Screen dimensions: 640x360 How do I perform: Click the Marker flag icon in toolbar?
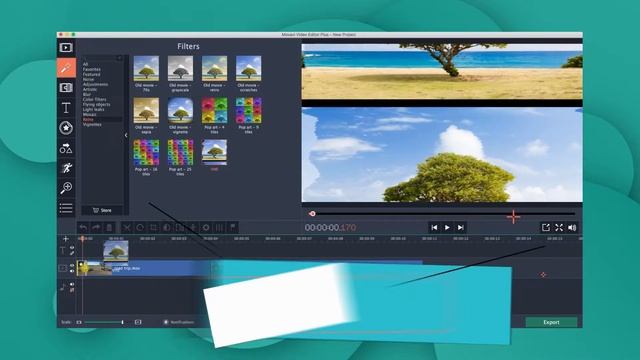coord(233,227)
